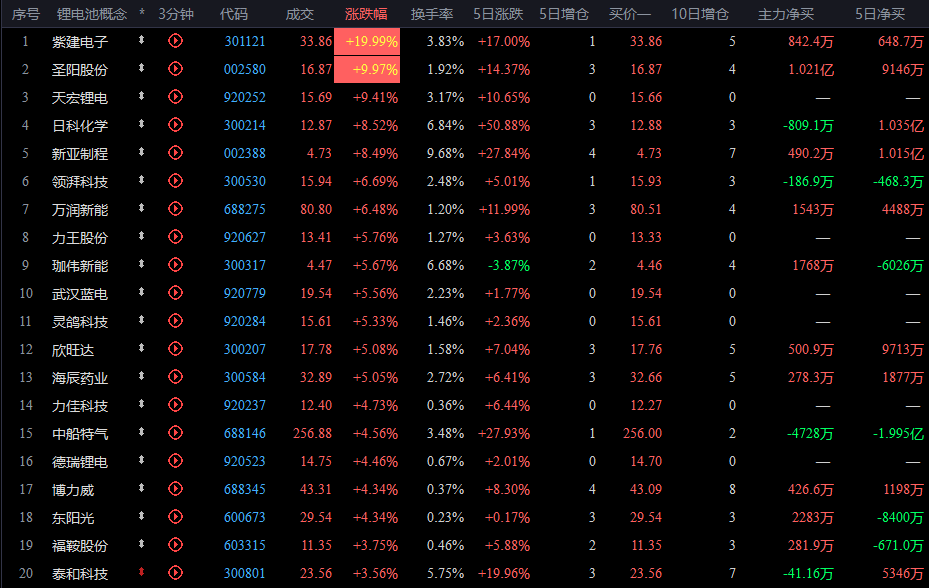Select the 5日涨跌 column header
This screenshot has height=588, width=929.
click(498, 14)
